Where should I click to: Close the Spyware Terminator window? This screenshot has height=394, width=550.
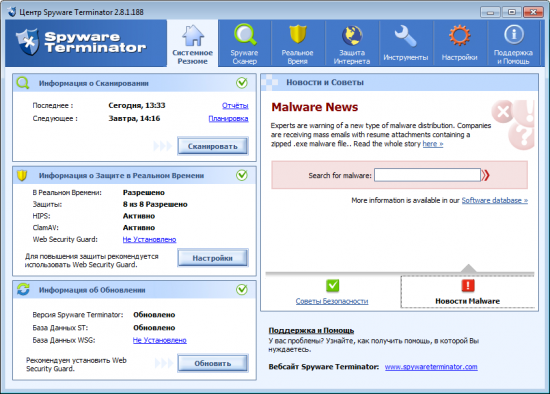tap(533, 12)
